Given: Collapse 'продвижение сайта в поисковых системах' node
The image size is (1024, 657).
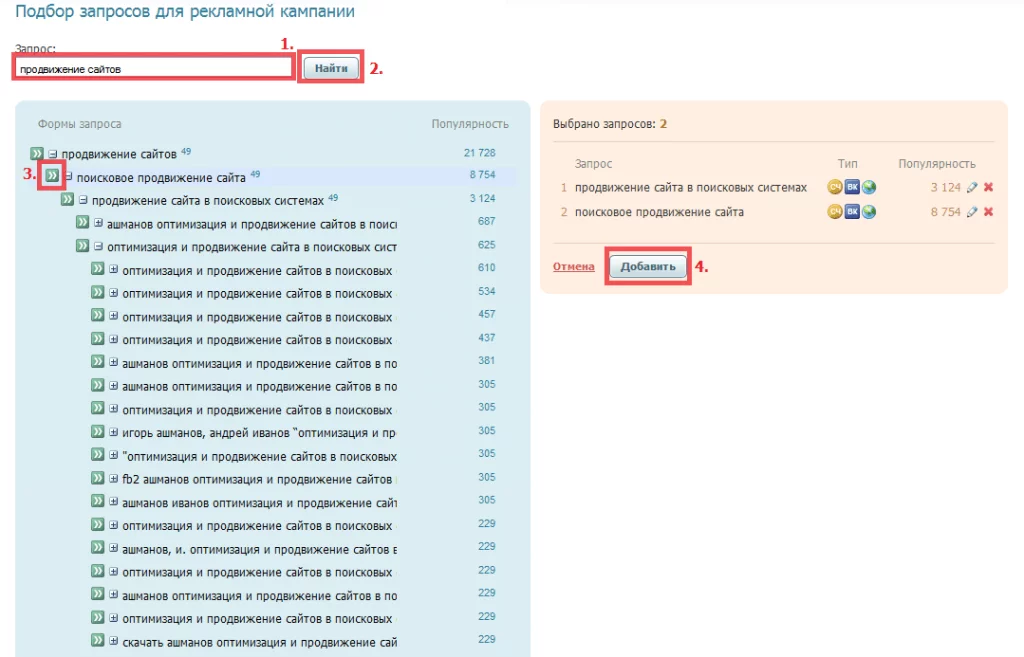Looking at the screenshot, I should [x=83, y=200].
